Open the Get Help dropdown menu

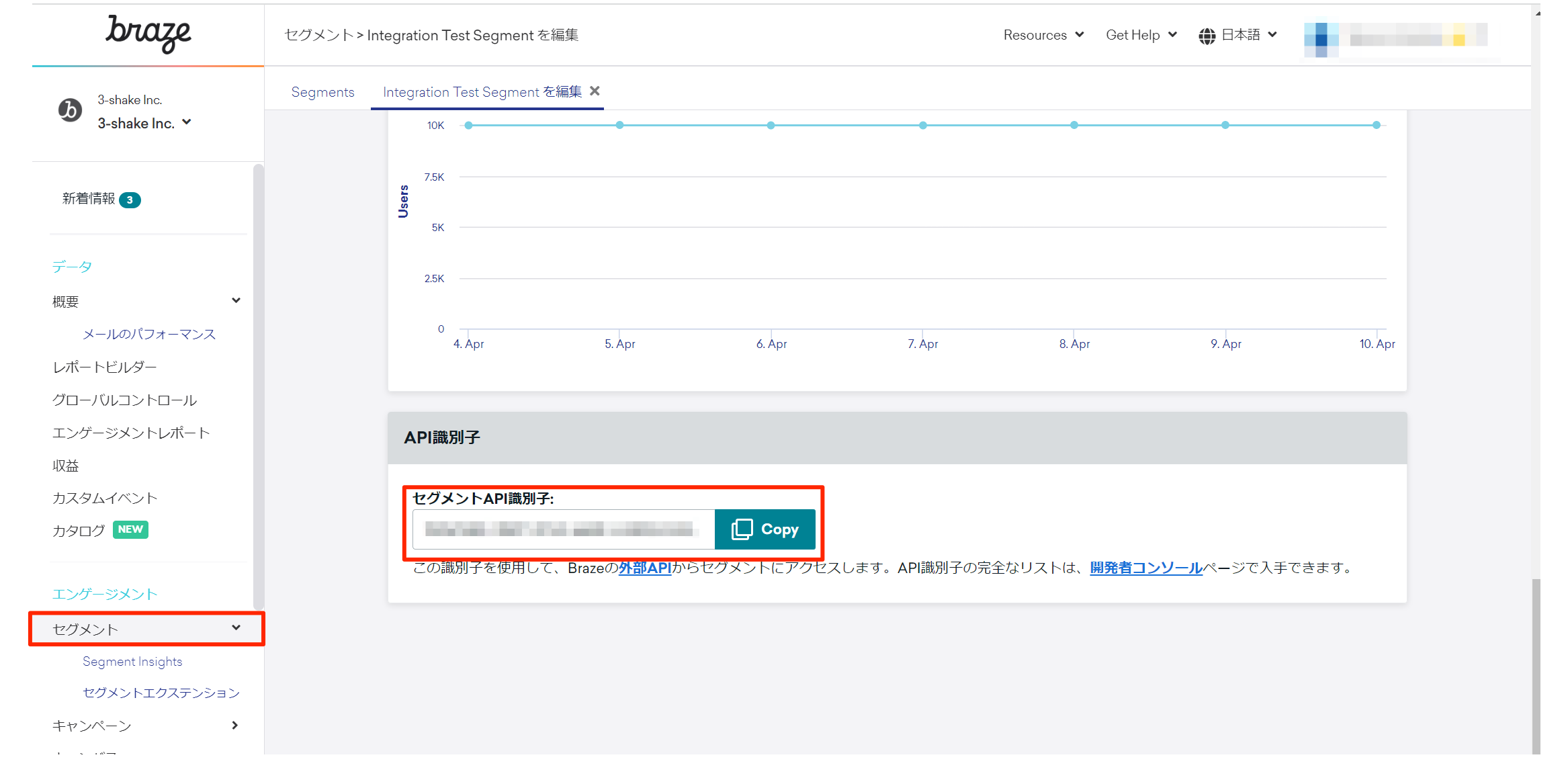pos(1141,35)
